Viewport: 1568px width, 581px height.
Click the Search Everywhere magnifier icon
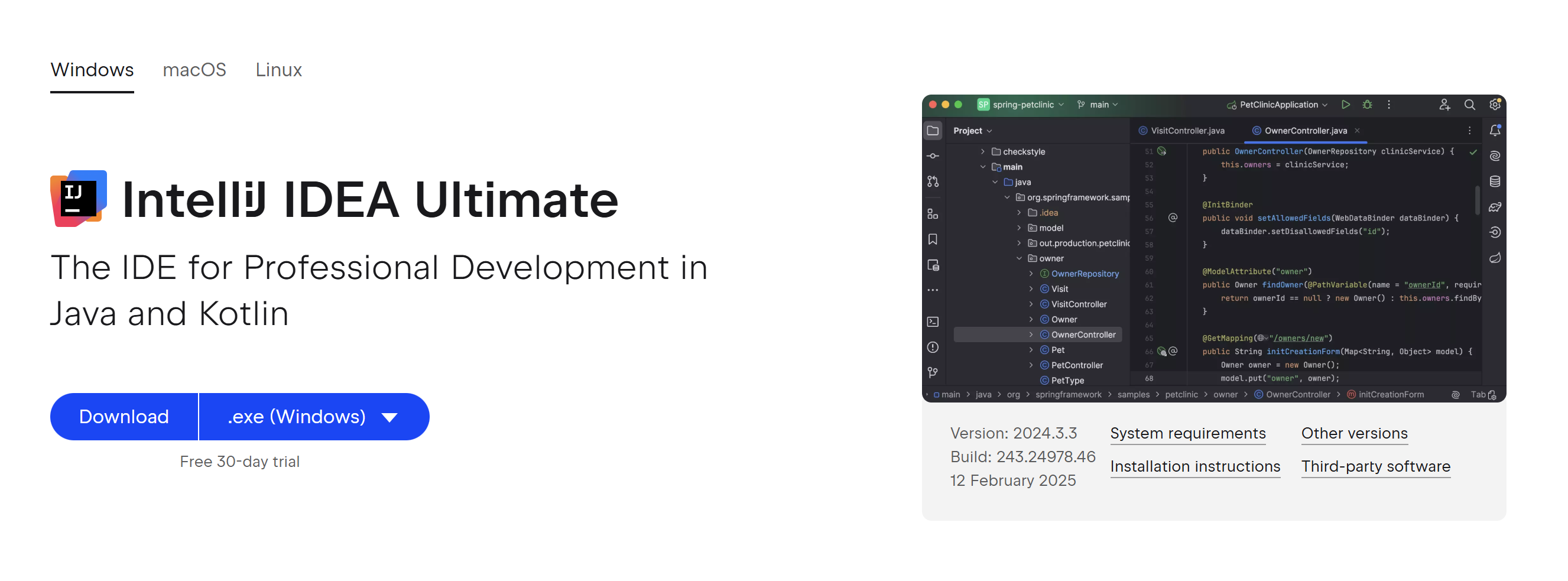[1469, 105]
